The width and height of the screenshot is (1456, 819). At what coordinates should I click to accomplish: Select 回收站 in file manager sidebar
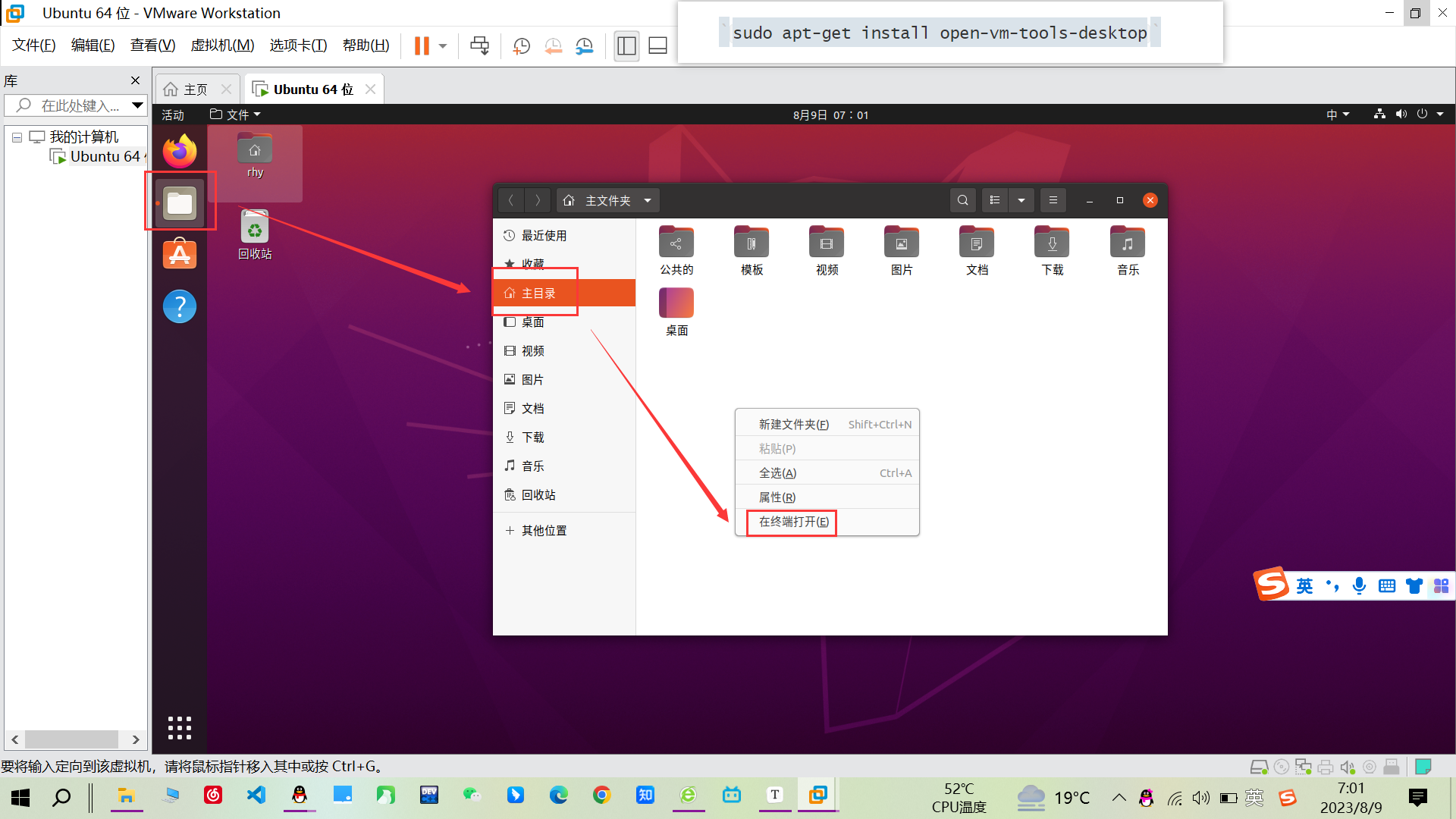(x=564, y=494)
